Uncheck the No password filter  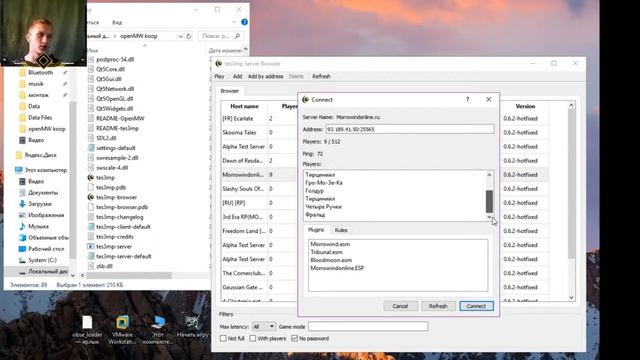coord(295,338)
